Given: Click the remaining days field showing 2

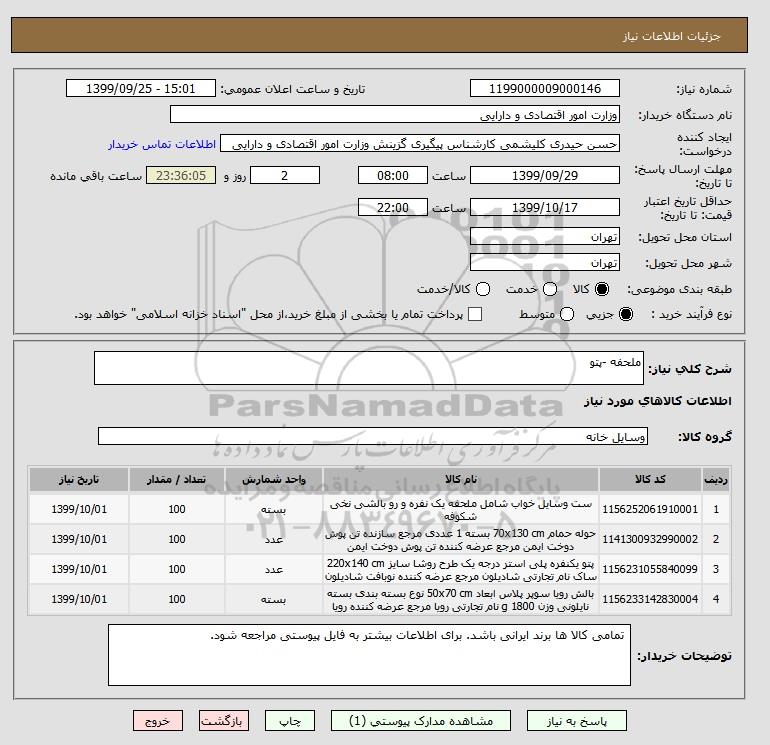Looking at the screenshot, I should 285,175.
